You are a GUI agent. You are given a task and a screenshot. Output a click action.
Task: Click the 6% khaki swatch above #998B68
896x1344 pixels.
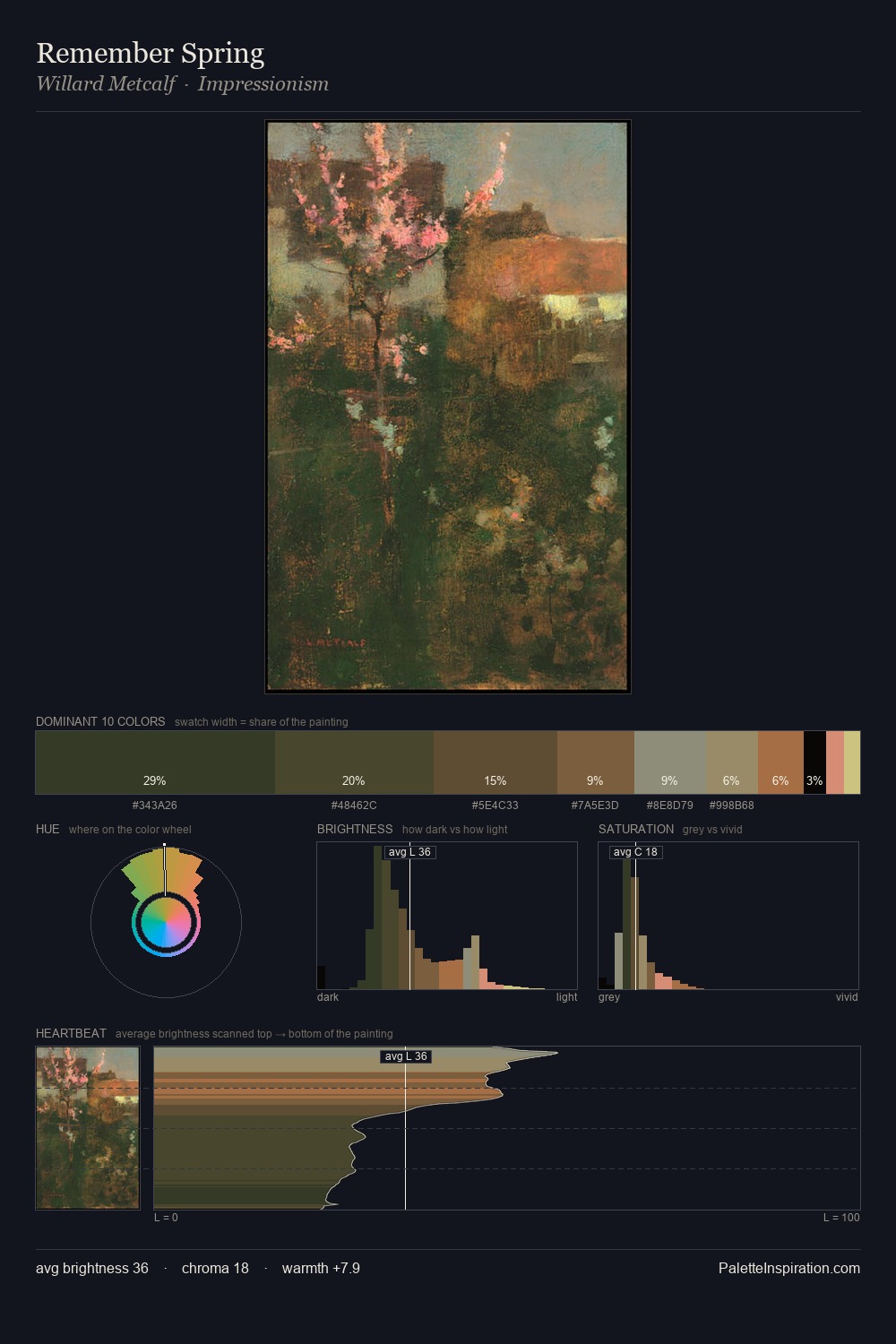point(732,762)
